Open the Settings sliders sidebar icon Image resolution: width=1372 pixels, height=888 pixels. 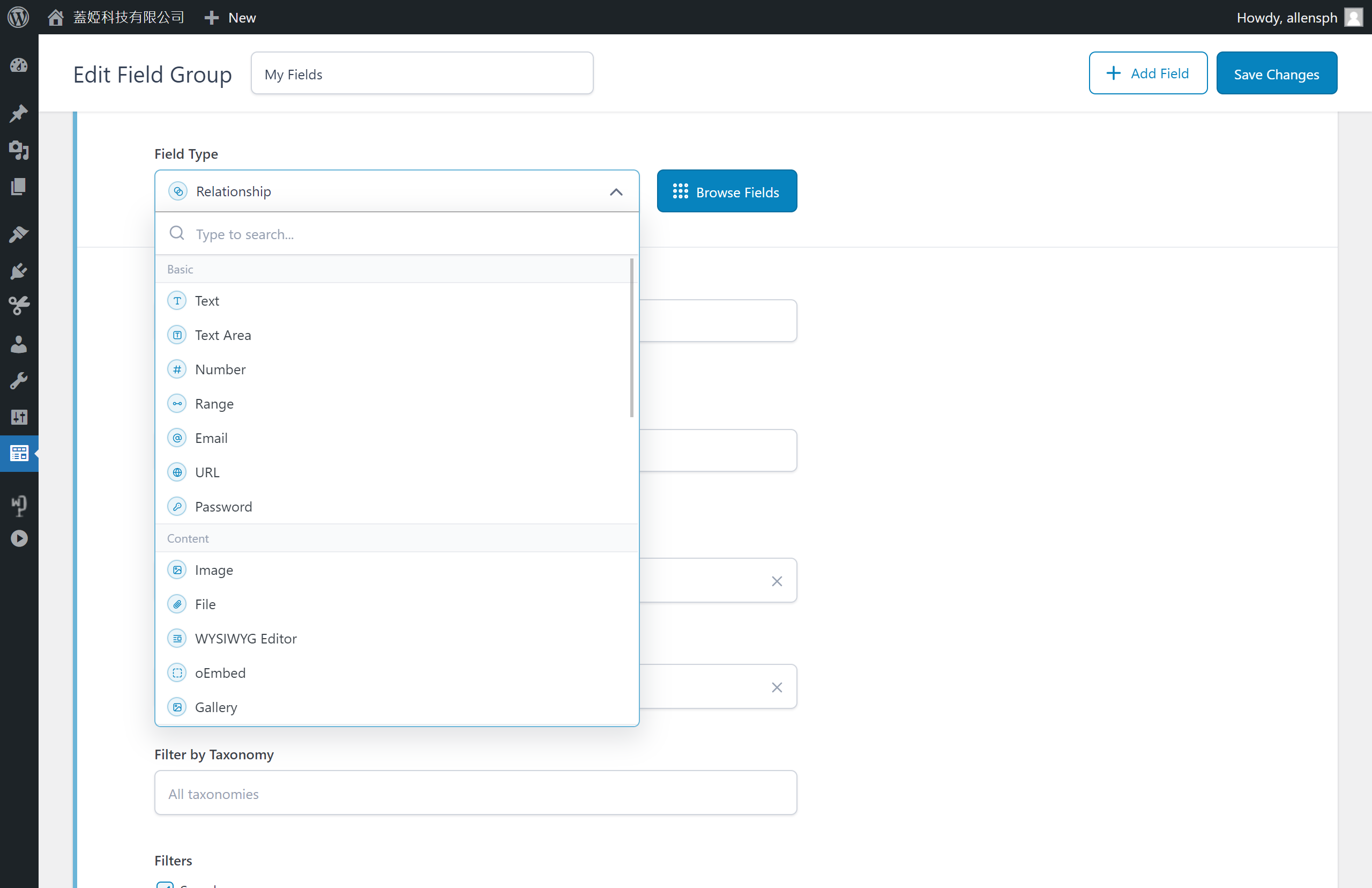point(19,417)
